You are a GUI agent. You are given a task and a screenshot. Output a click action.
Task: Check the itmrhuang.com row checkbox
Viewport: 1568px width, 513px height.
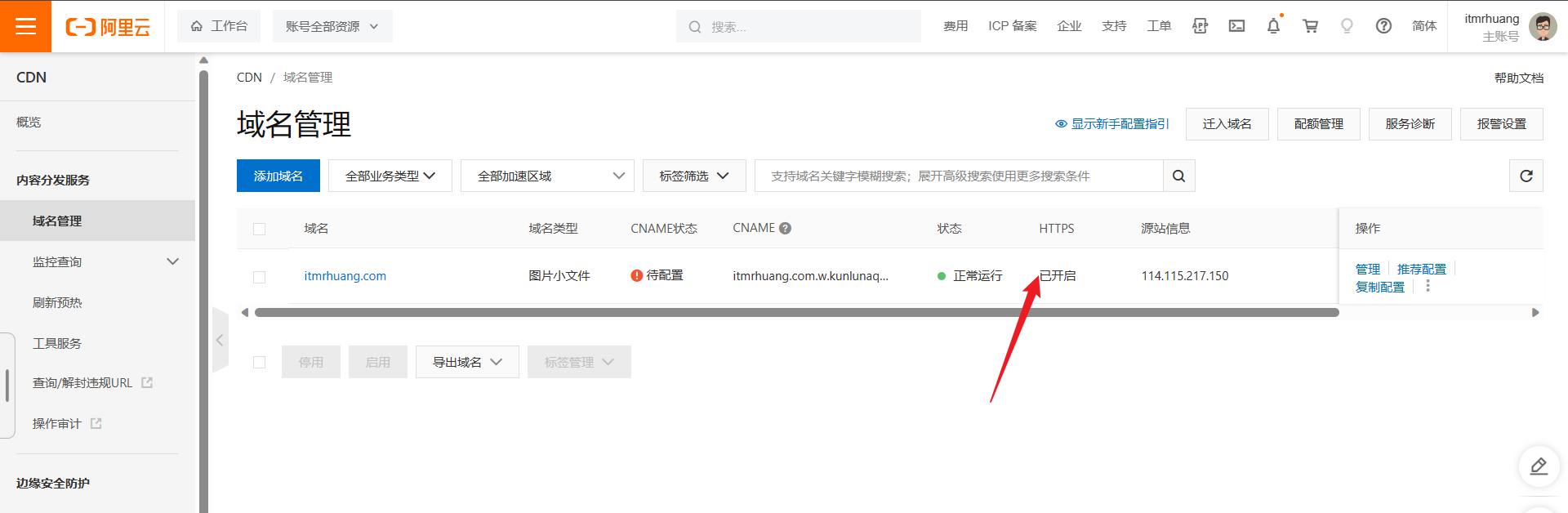(x=259, y=277)
